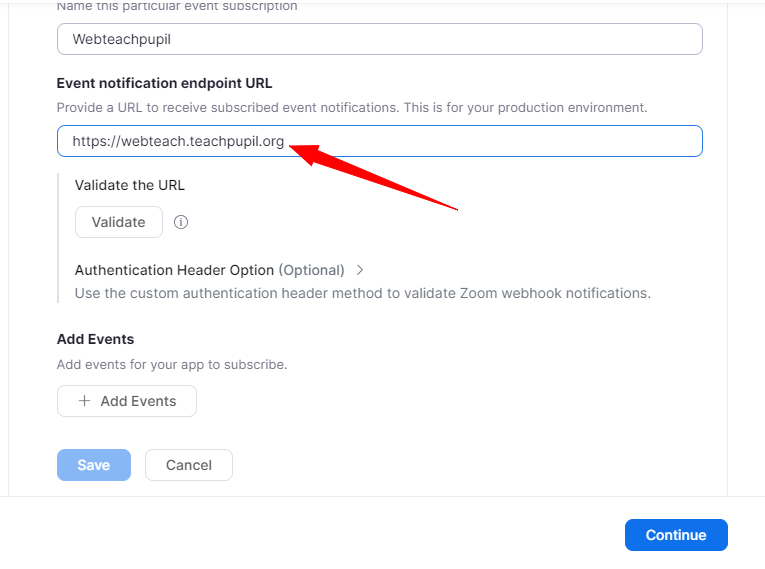The image size is (765, 569).
Task: Click 'Add events for your app' helper text
Action: pos(172,364)
